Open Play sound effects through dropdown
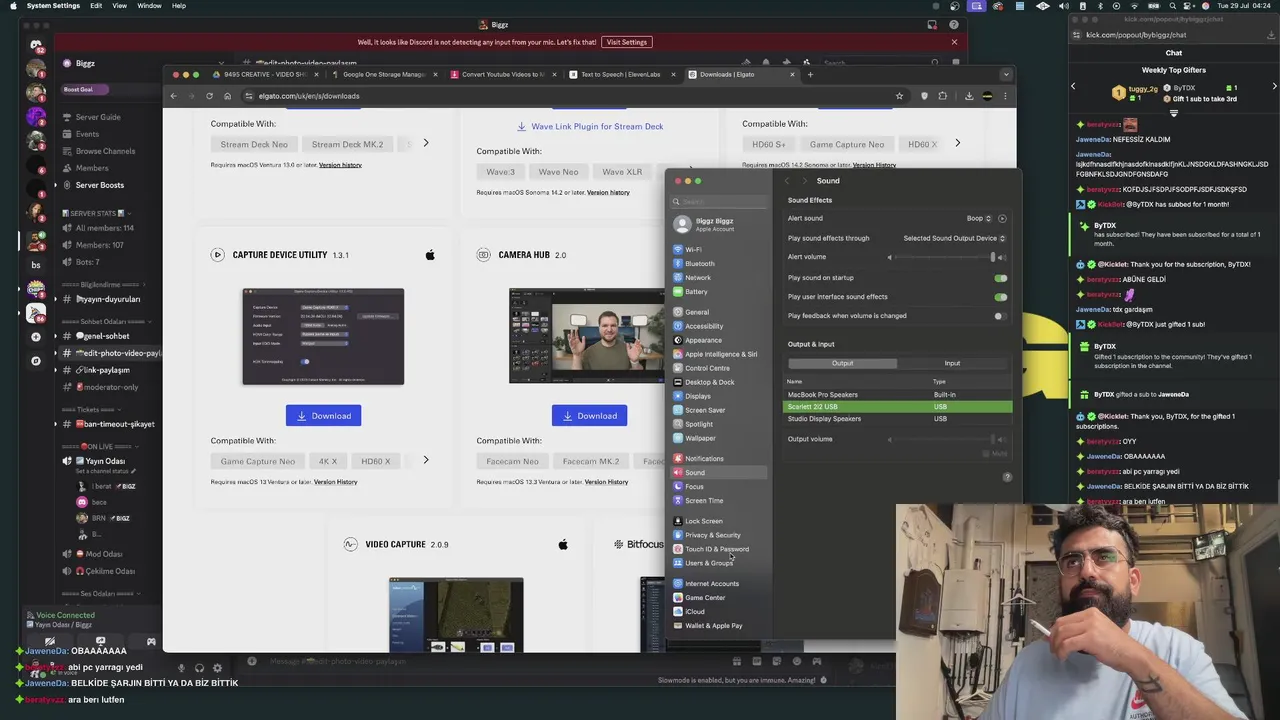Image resolution: width=1280 pixels, height=720 pixels. tap(954, 238)
